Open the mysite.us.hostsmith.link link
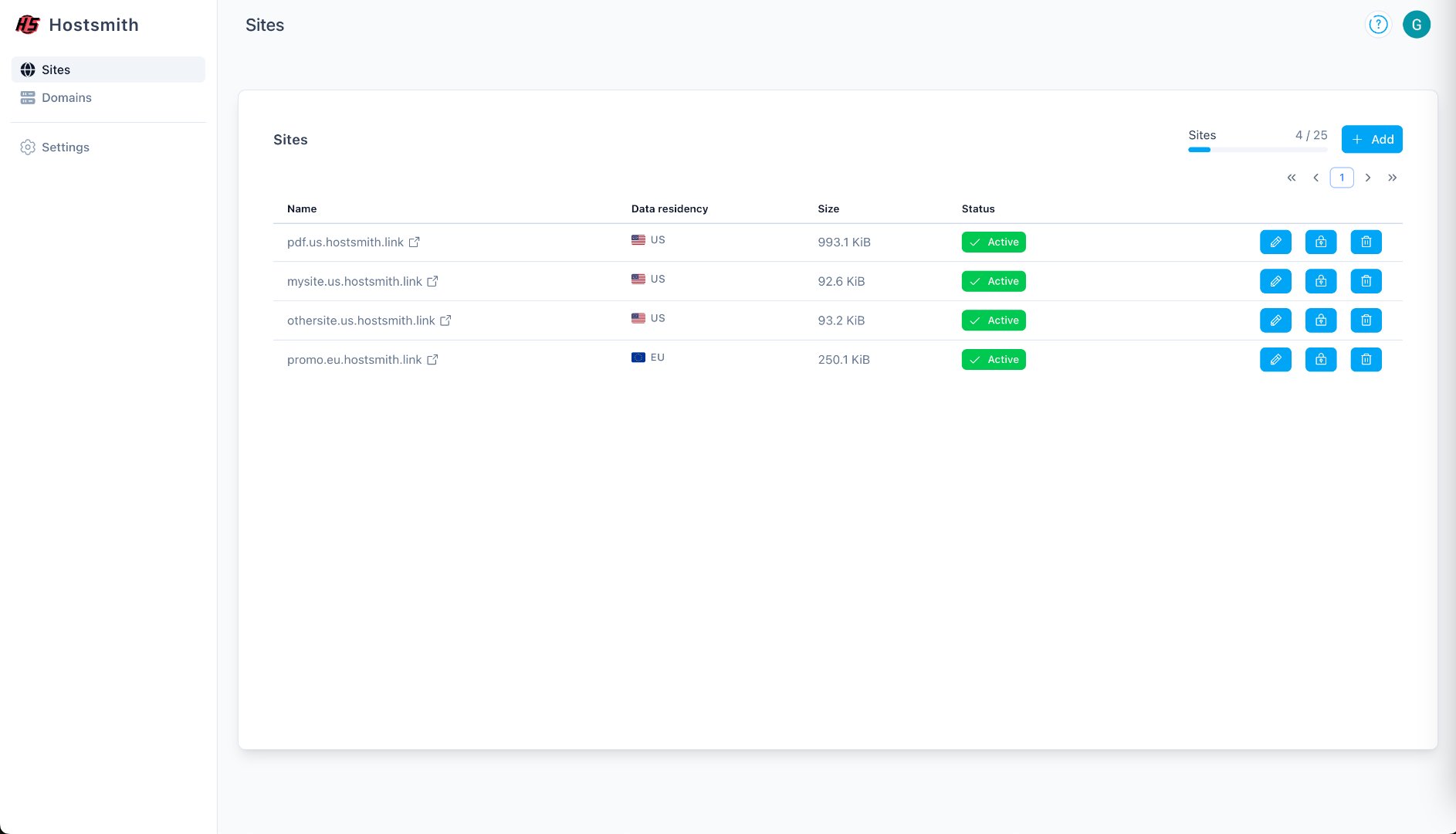The height and width of the screenshot is (834, 1456). (354, 281)
